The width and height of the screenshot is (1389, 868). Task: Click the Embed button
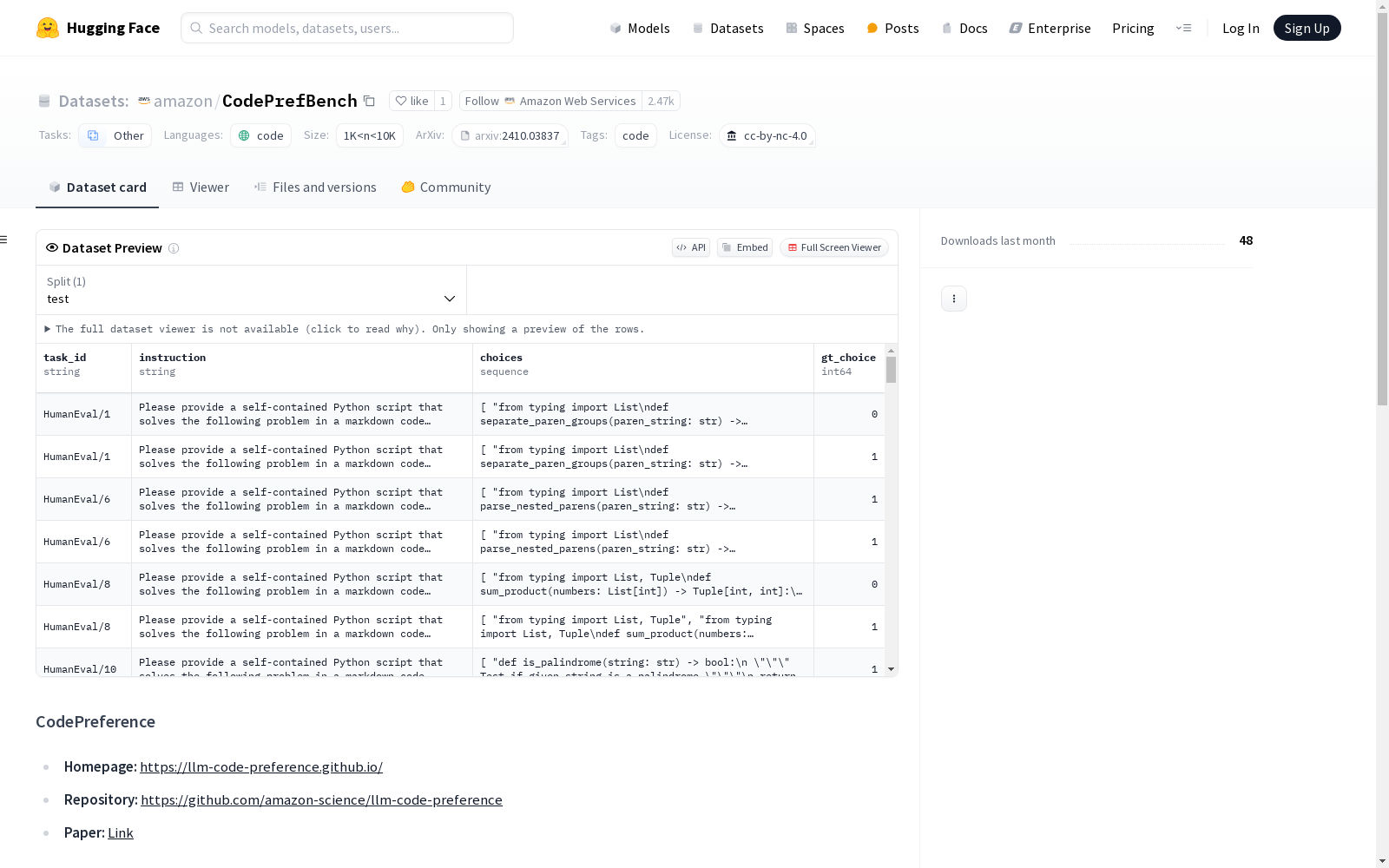click(x=745, y=247)
